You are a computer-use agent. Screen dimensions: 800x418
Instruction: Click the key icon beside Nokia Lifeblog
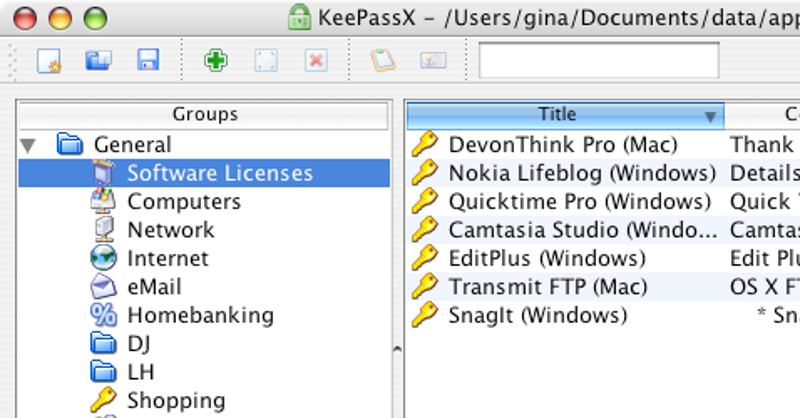tap(425, 173)
